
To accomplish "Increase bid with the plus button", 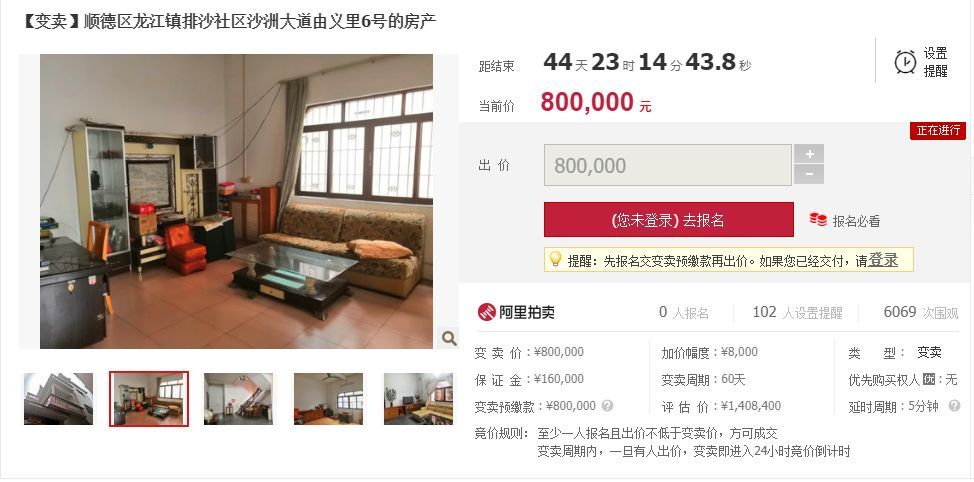I will tap(809, 153).
